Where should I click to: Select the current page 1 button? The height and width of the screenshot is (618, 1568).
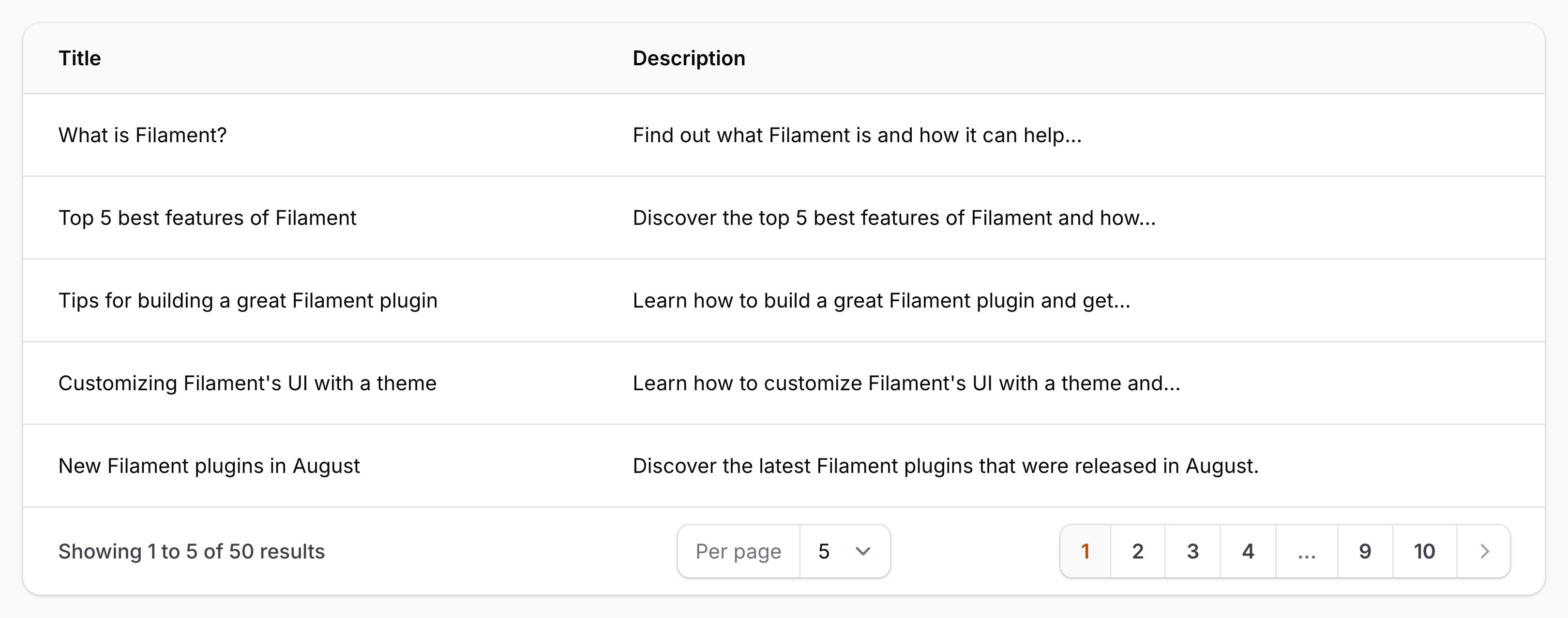tap(1086, 551)
